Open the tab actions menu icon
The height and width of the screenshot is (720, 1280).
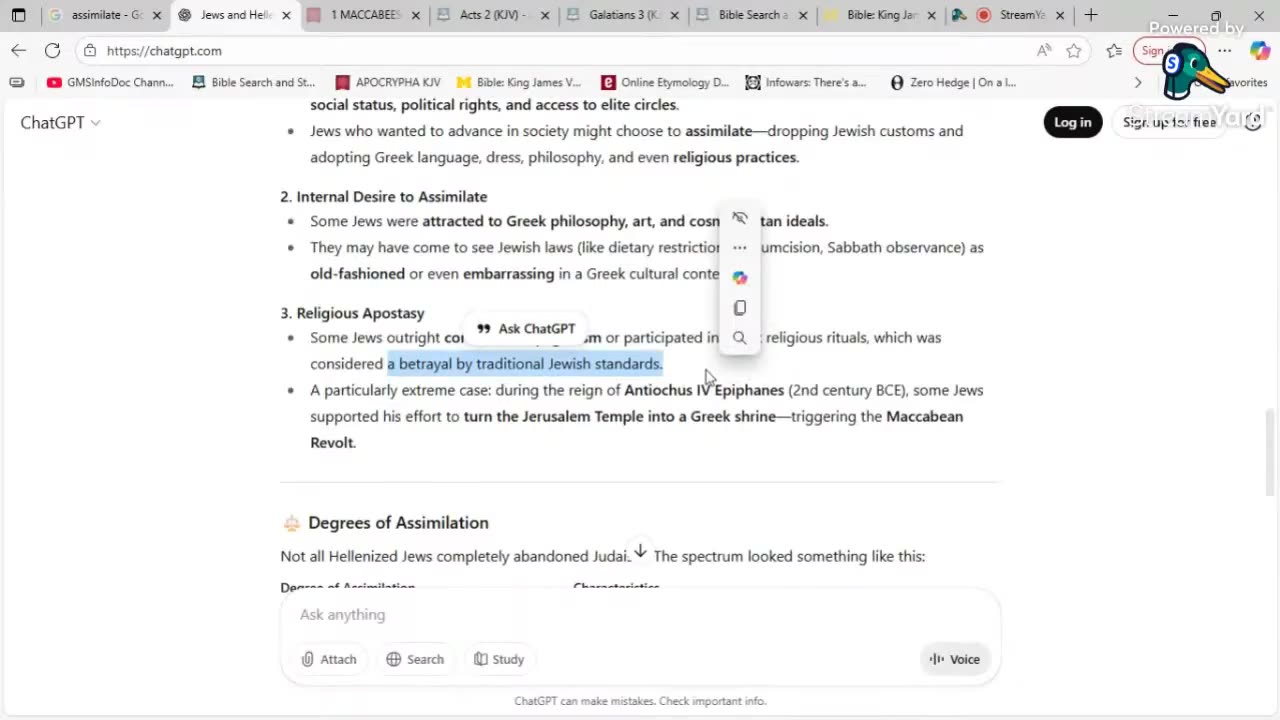coord(18,15)
